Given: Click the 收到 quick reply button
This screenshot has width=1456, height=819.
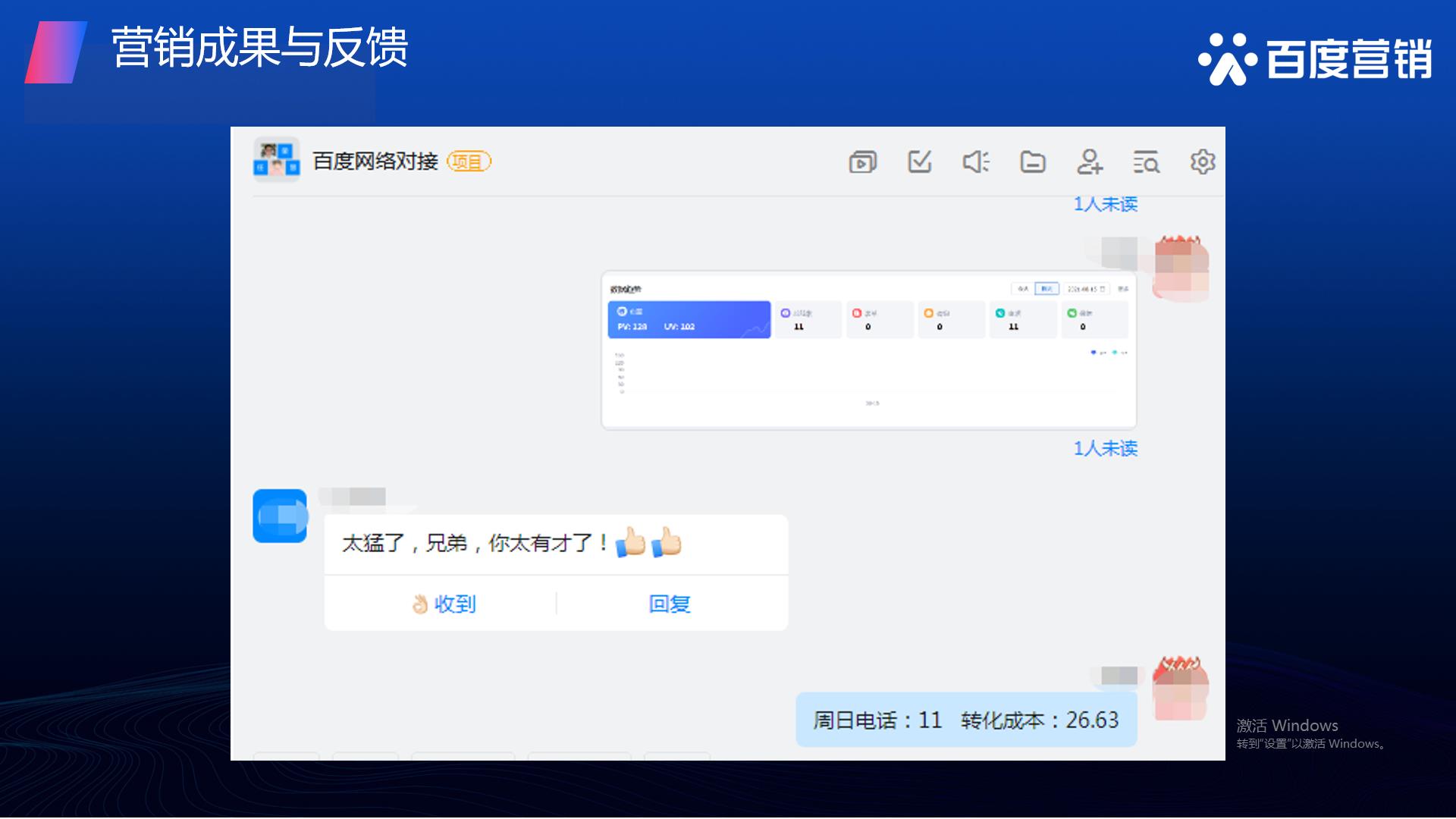Looking at the screenshot, I should click(x=444, y=604).
